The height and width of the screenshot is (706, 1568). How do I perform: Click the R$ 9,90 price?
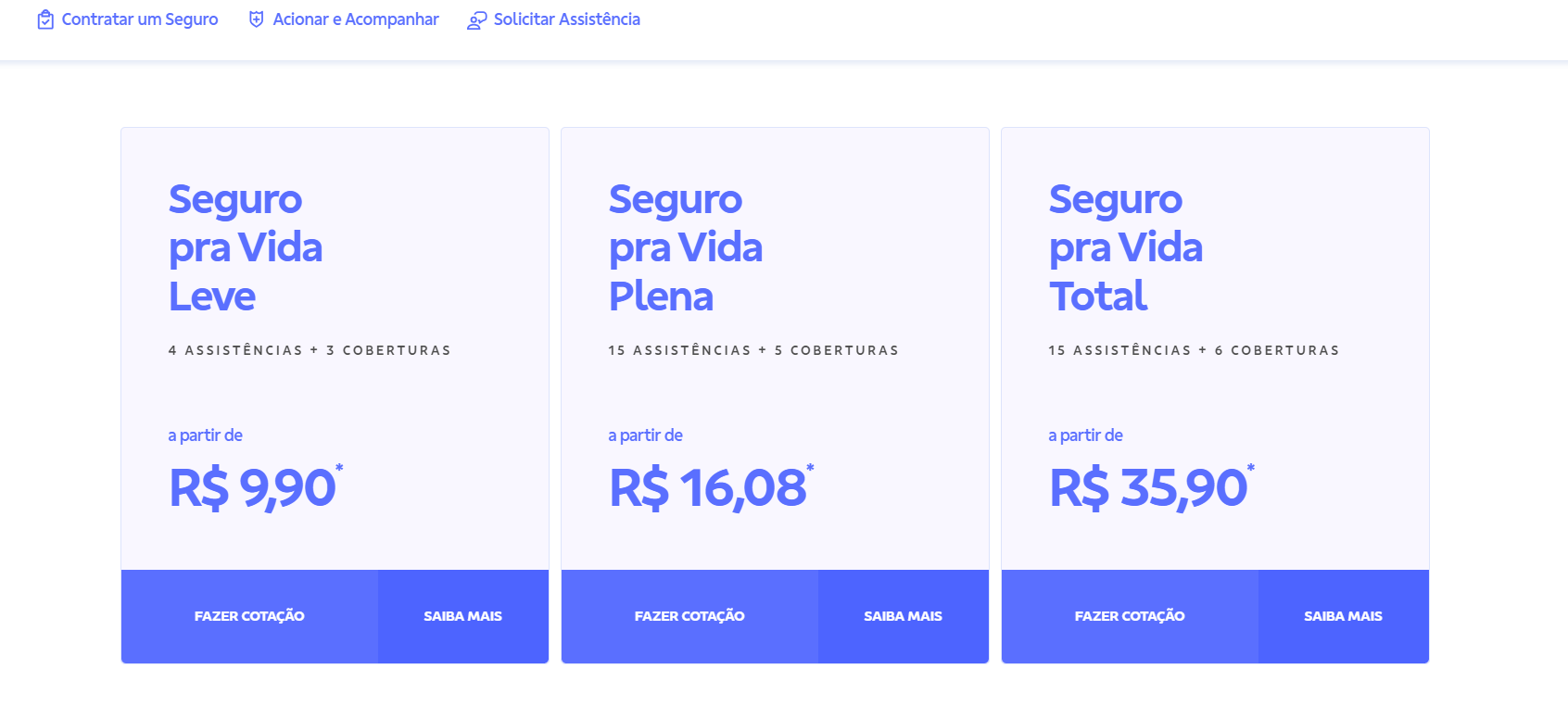pyautogui.click(x=252, y=487)
